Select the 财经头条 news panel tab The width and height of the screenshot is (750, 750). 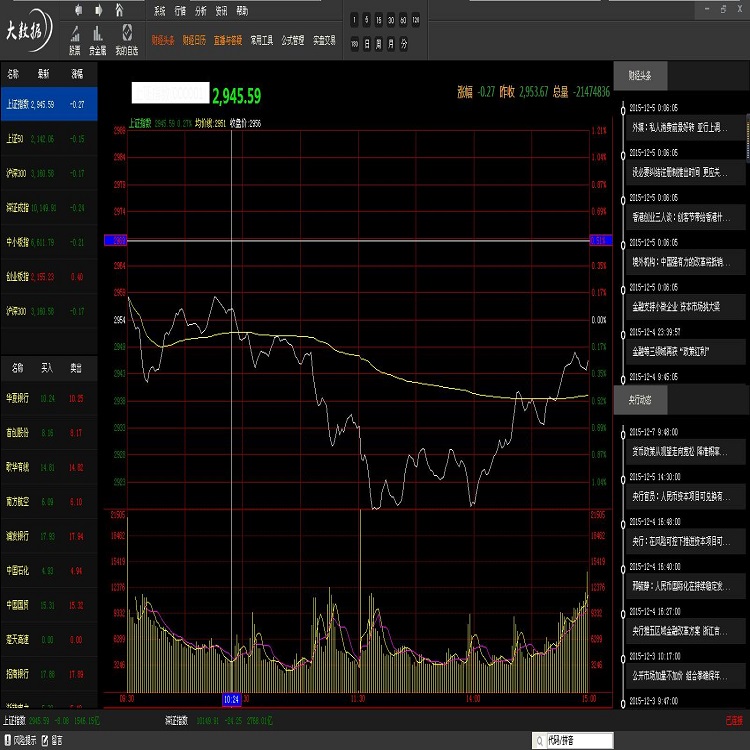(x=640, y=75)
